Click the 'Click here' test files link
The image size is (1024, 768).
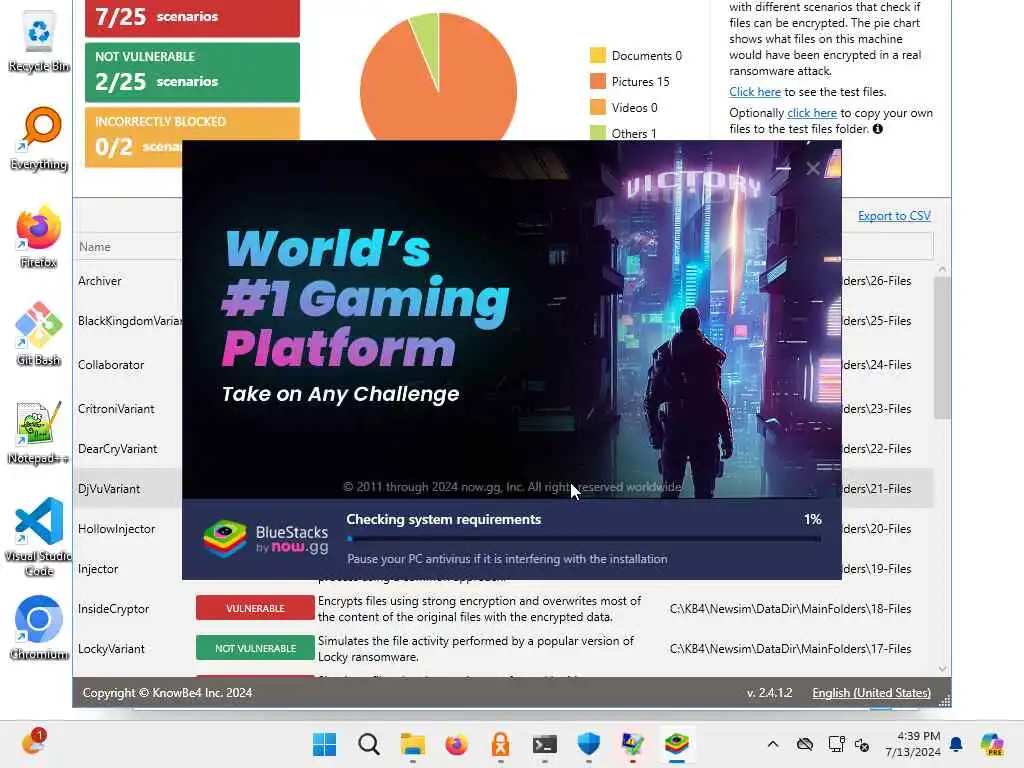[x=755, y=92]
